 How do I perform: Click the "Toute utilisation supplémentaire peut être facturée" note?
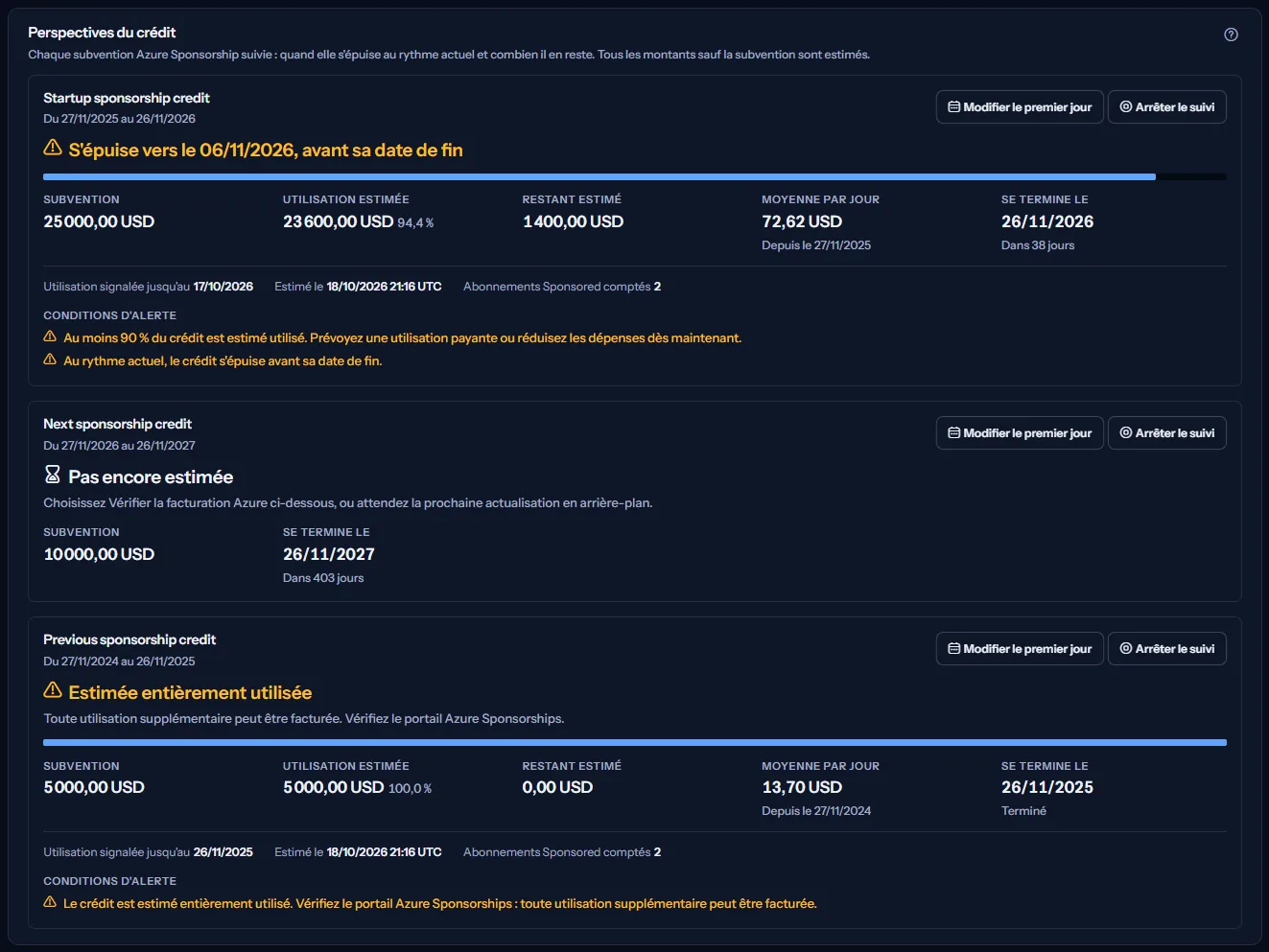(304, 719)
